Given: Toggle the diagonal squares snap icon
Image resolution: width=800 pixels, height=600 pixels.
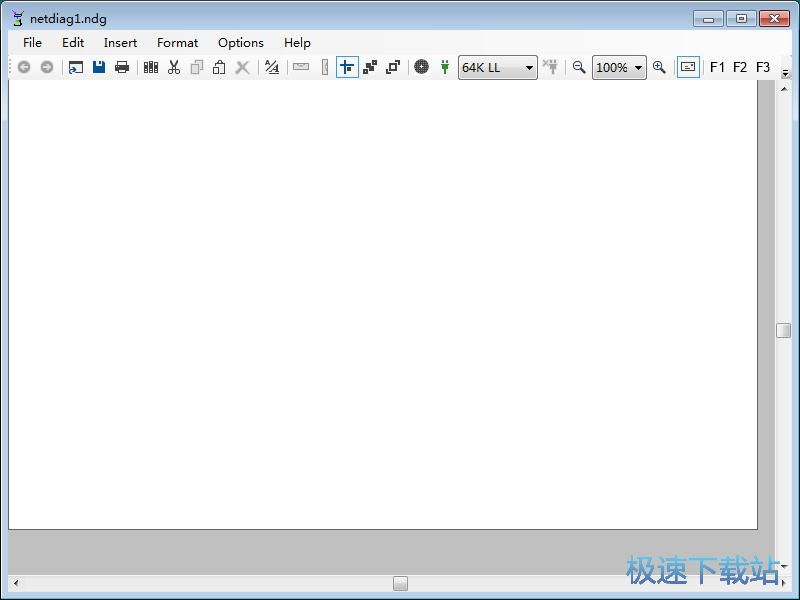Looking at the screenshot, I should tap(370, 67).
